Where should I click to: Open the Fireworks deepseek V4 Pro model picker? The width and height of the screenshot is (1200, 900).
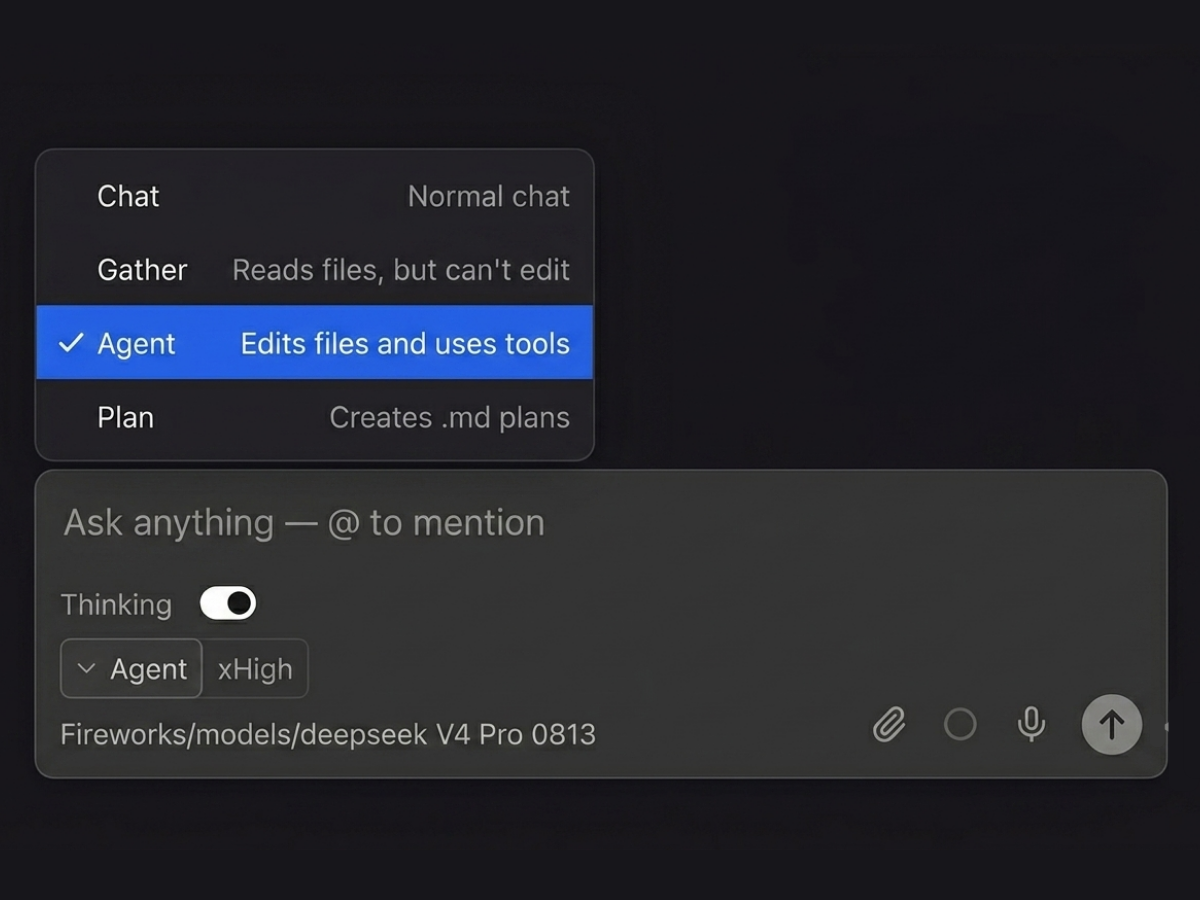[328, 734]
